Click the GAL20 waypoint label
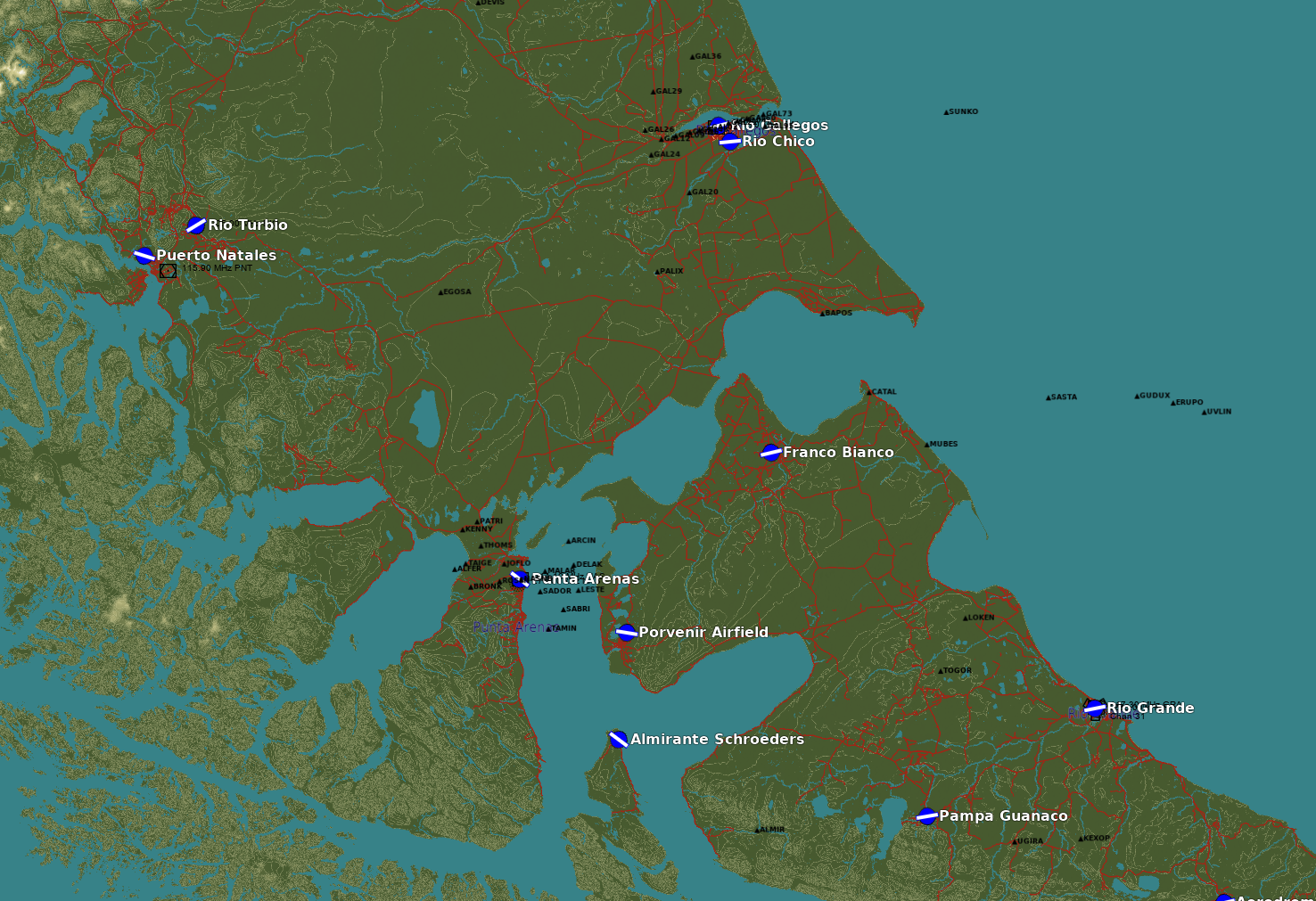 pyautogui.click(x=704, y=192)
